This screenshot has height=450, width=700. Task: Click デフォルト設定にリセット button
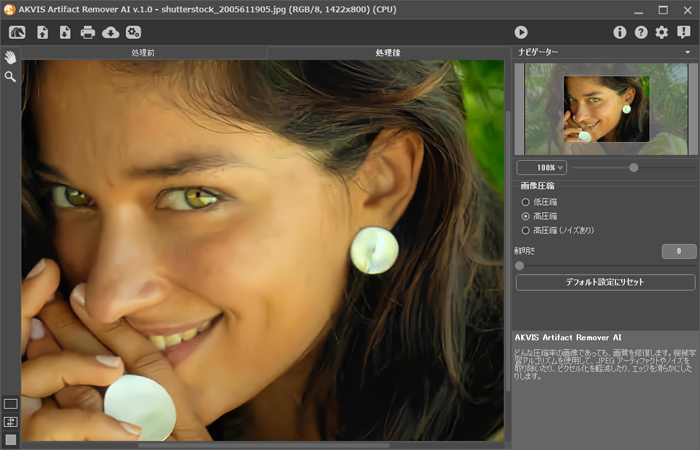coord(605,282)
